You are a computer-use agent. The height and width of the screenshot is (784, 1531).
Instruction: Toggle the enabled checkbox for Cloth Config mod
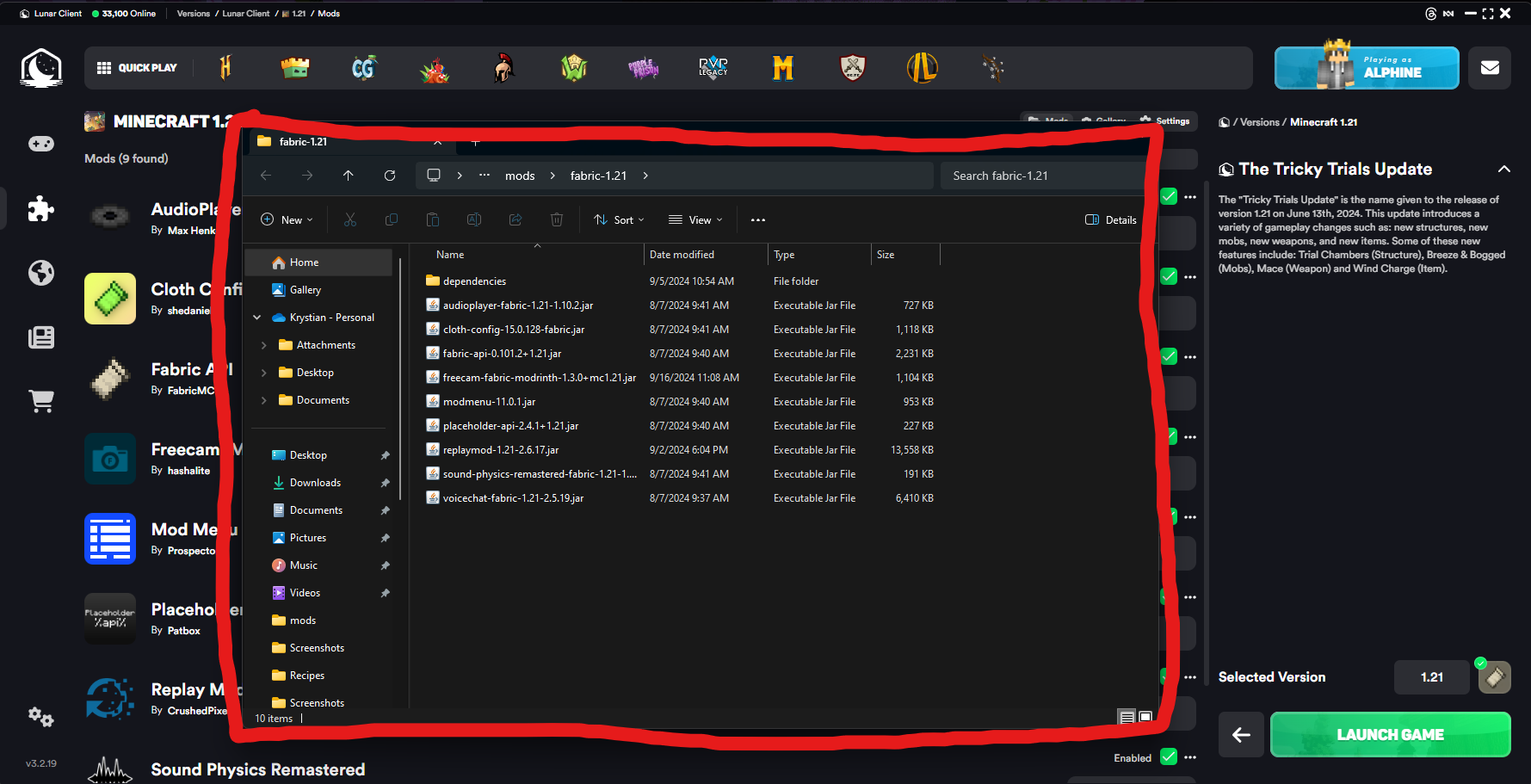click(1169, 276)
